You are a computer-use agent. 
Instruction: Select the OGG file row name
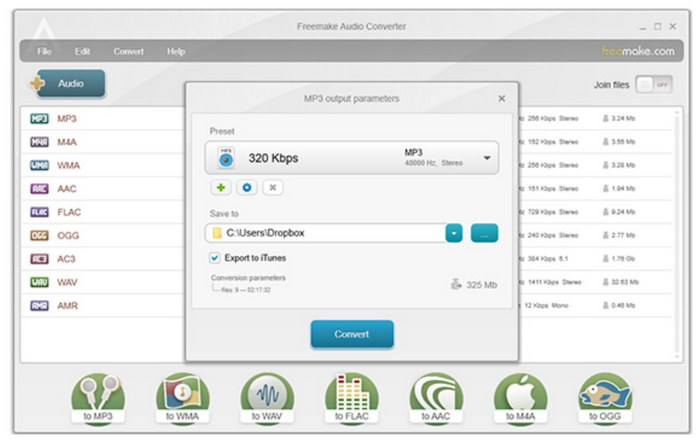(x=68, y=235)
